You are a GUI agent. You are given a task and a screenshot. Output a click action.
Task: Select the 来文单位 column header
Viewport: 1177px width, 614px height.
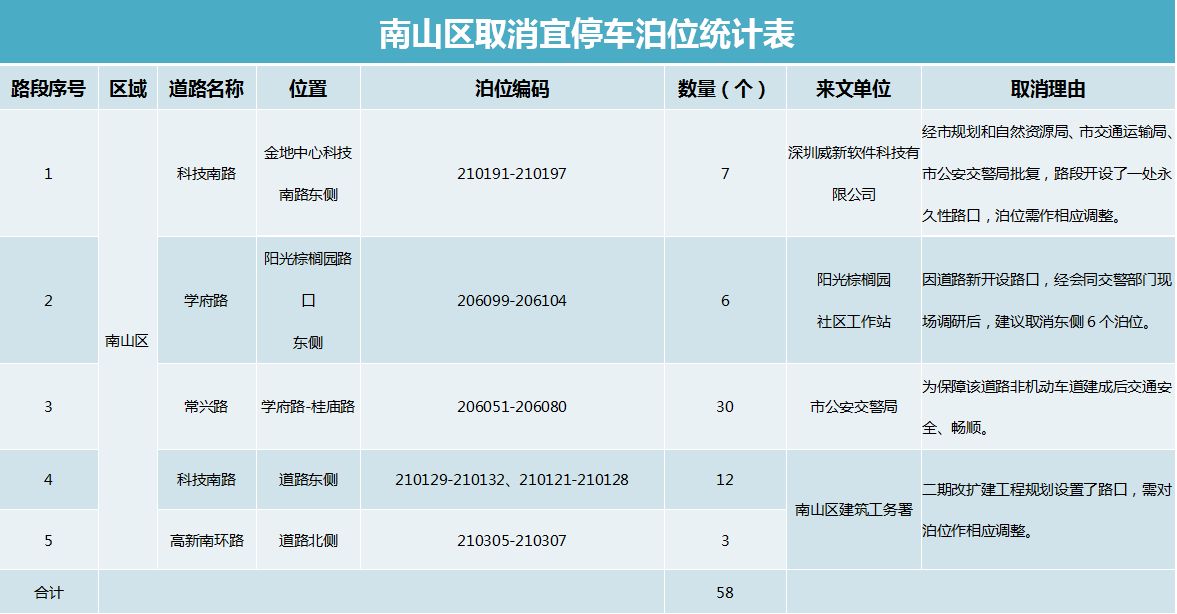click(853, 89)
